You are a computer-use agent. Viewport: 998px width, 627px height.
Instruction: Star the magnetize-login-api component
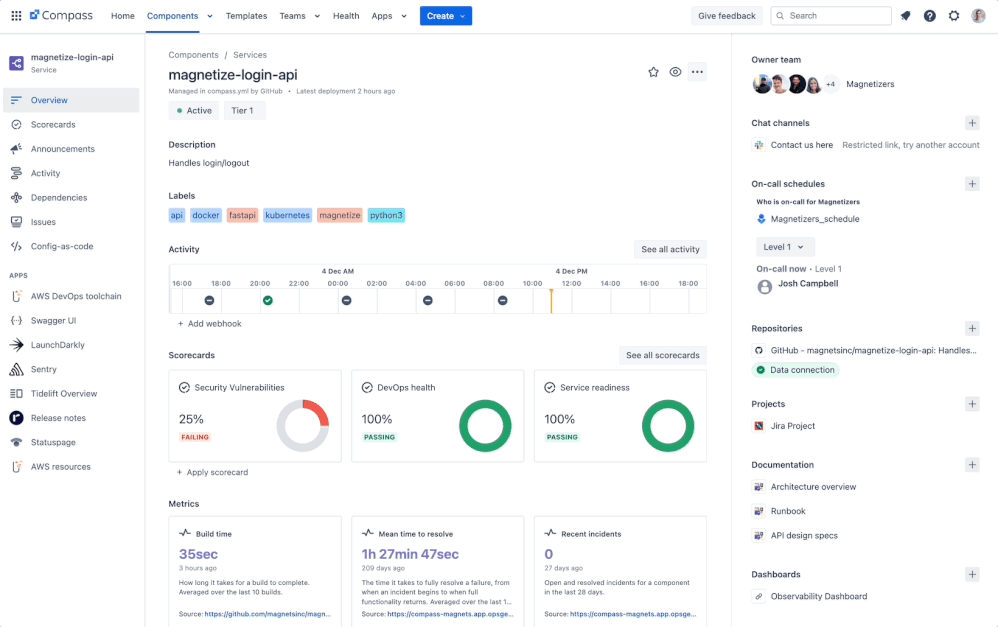[653, 72]
